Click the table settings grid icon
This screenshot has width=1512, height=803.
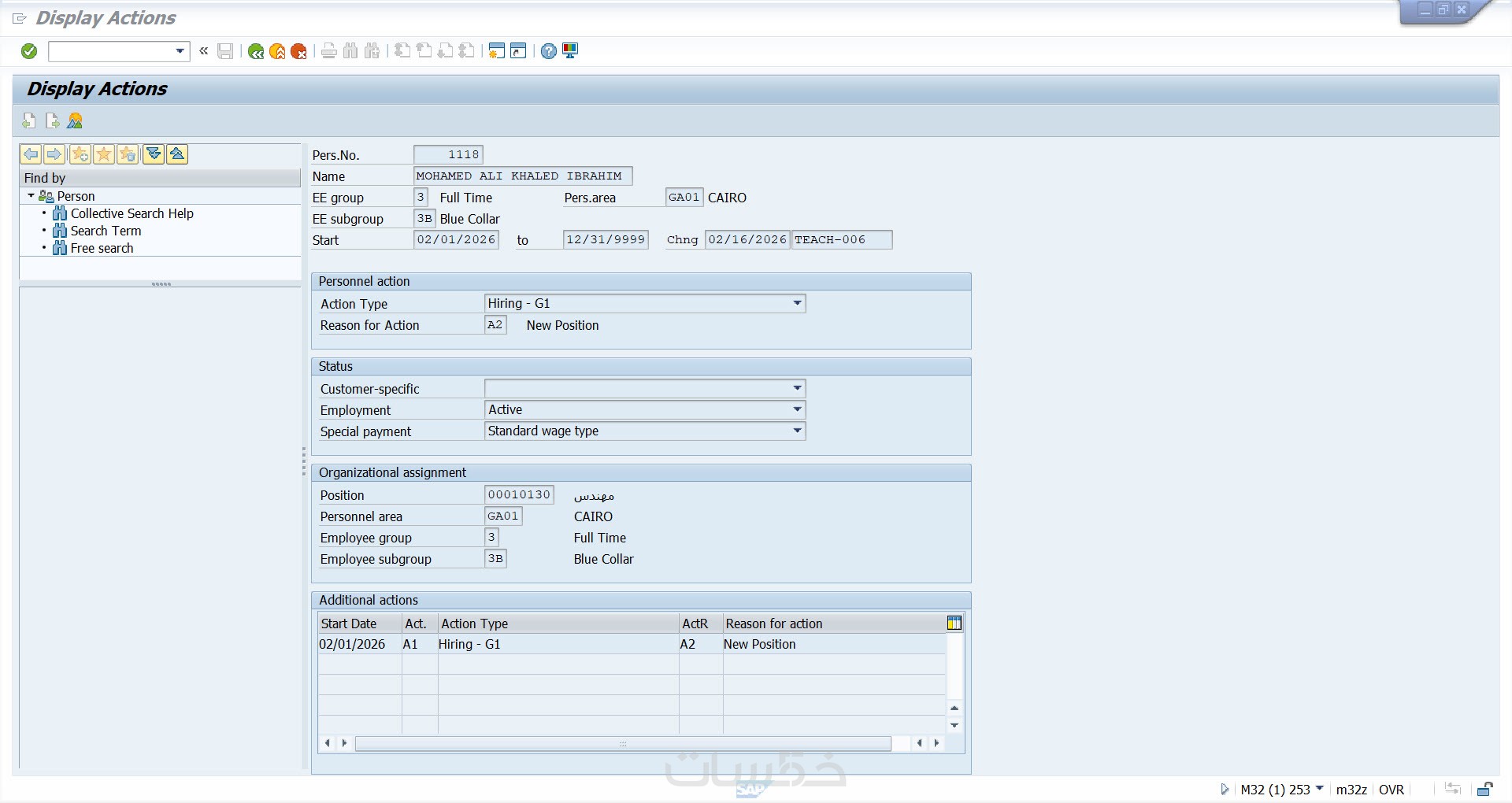click(954, 624)
